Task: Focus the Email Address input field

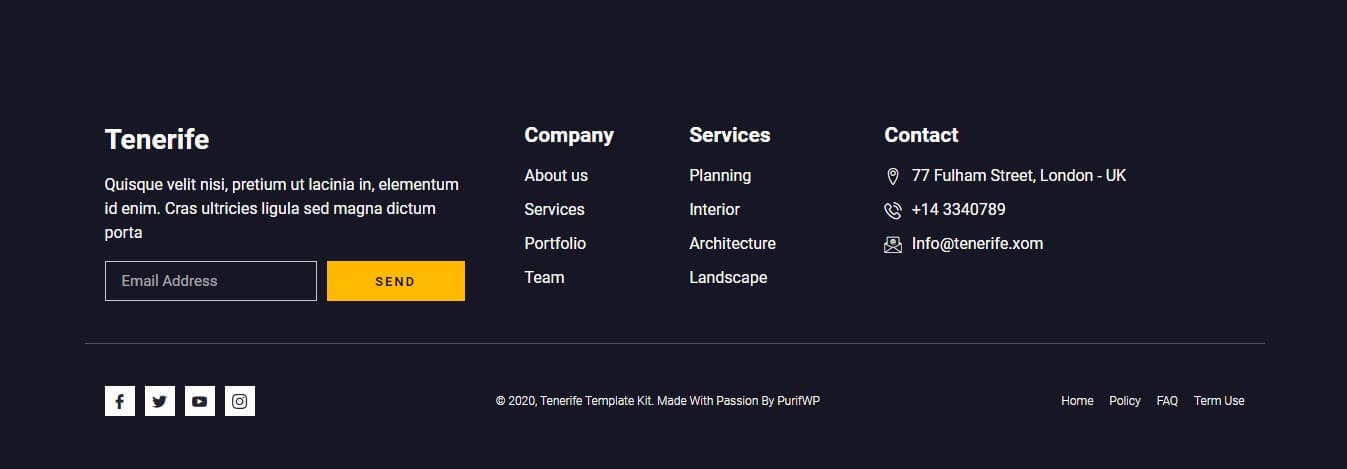Action: (211, 281)
